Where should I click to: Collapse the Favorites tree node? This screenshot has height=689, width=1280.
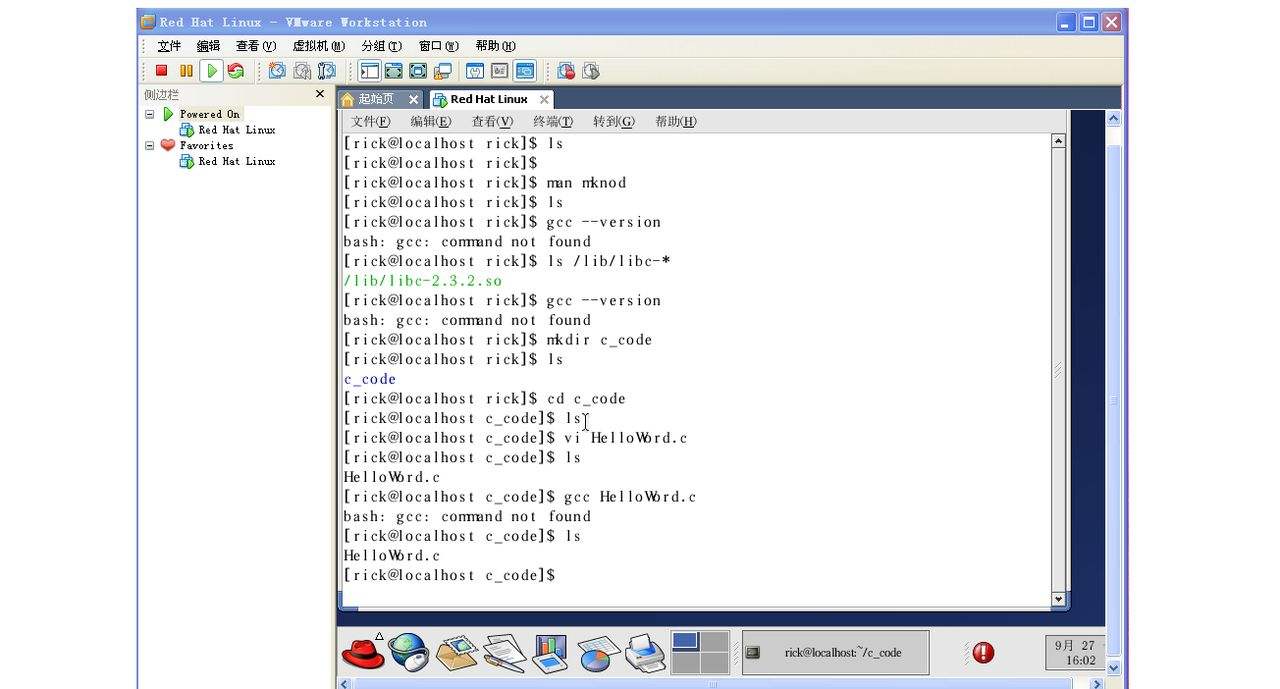(x=150, y=145)
